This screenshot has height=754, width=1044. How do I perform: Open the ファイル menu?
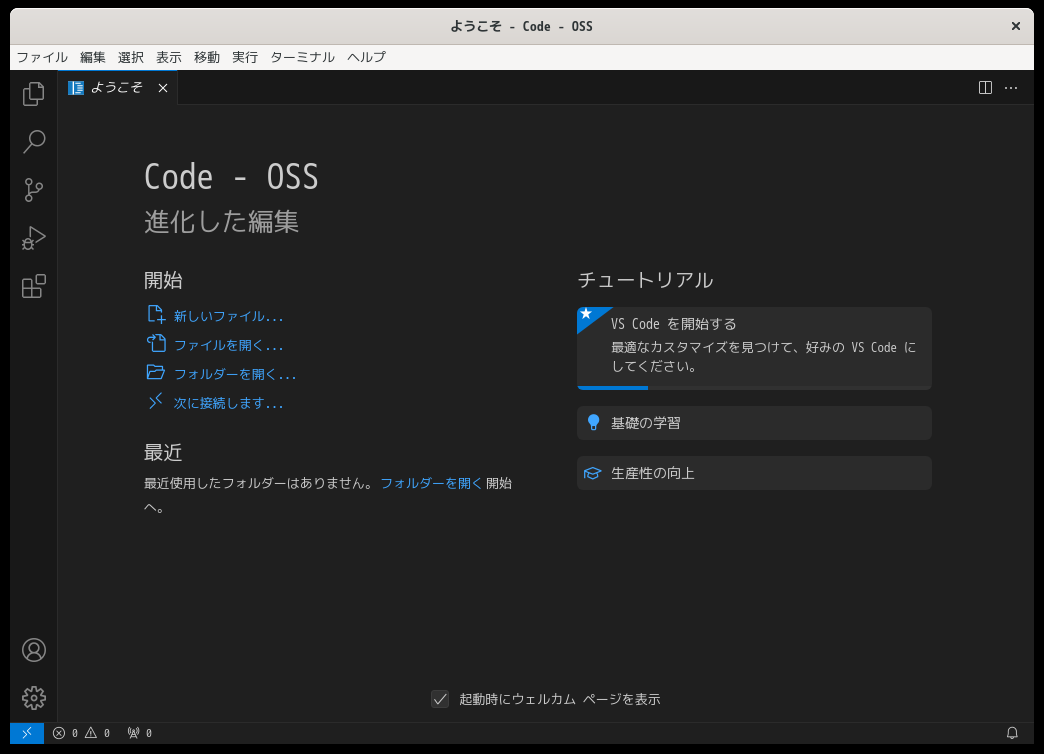(x=42, y=57)
